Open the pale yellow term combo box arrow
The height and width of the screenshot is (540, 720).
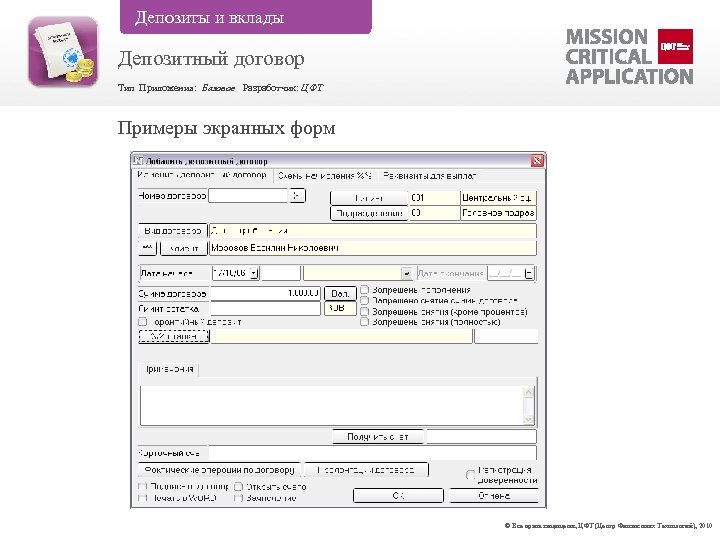(406, 273)
